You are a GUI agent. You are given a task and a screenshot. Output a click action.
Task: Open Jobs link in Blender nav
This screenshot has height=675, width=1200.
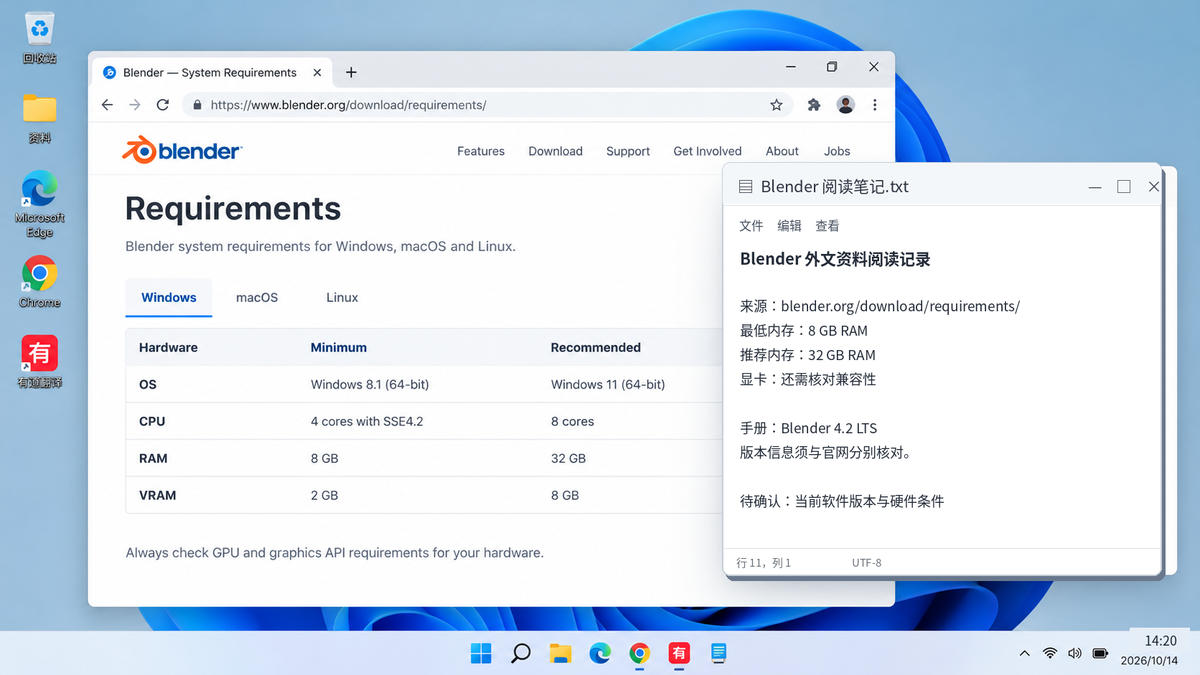837,151
